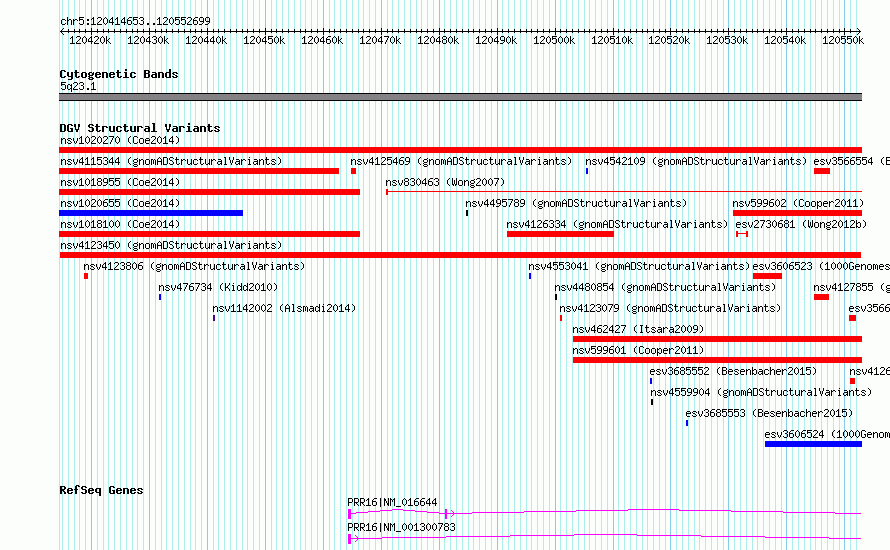
Task: Open the PRR16|NM_016644 gene label
Action: (392, 502)
